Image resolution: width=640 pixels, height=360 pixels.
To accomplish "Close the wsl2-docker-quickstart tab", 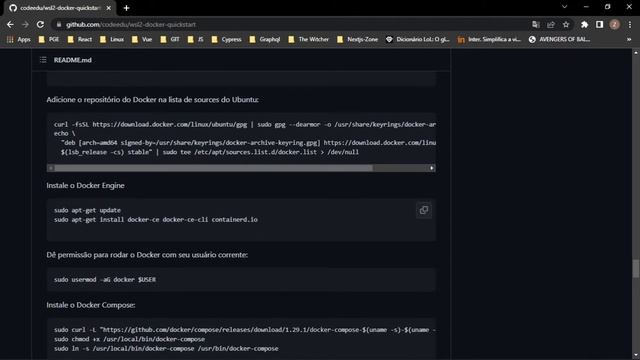I will coord(109,8).
